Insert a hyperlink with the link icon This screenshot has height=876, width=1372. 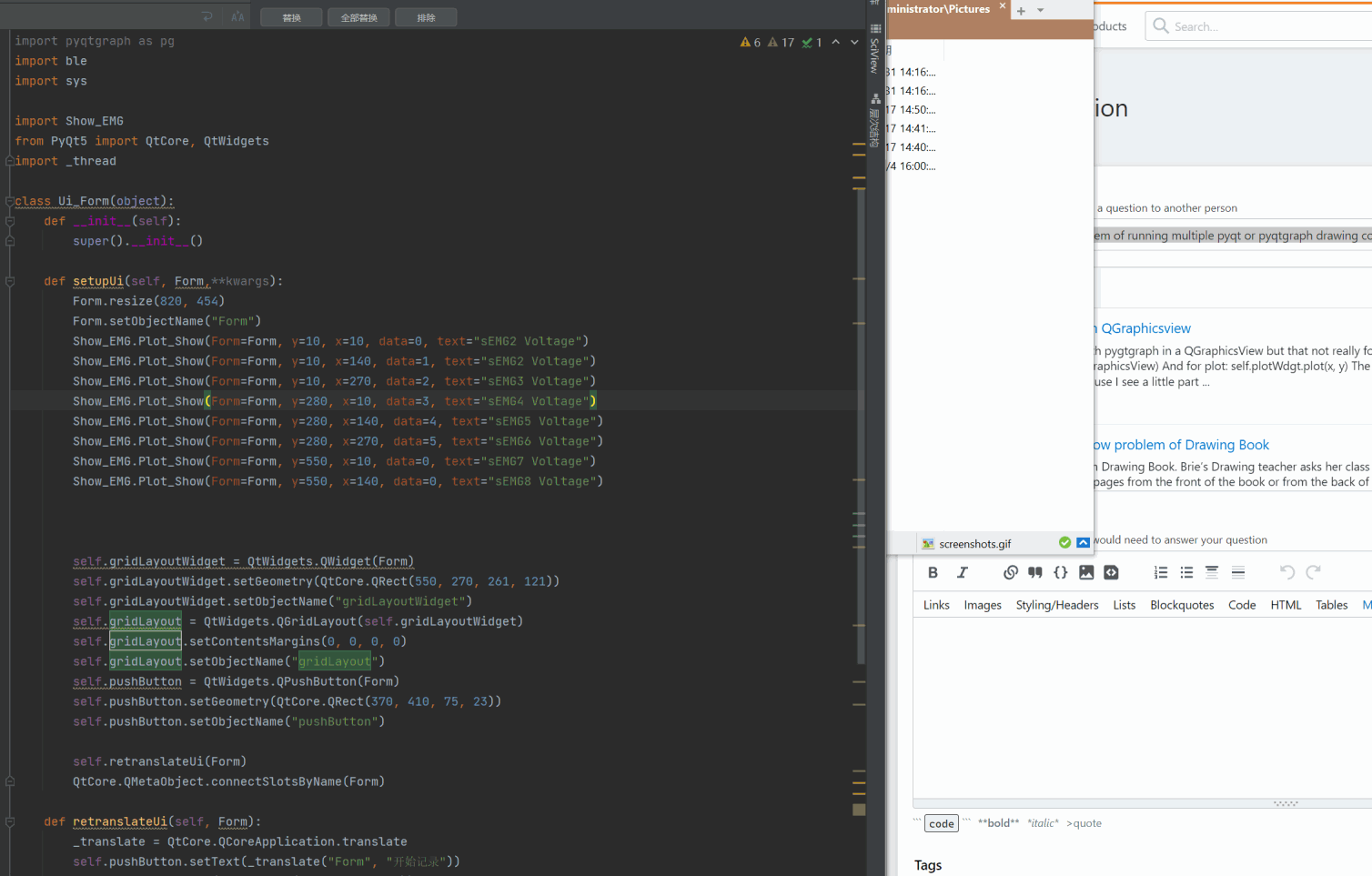point(1010,572)
